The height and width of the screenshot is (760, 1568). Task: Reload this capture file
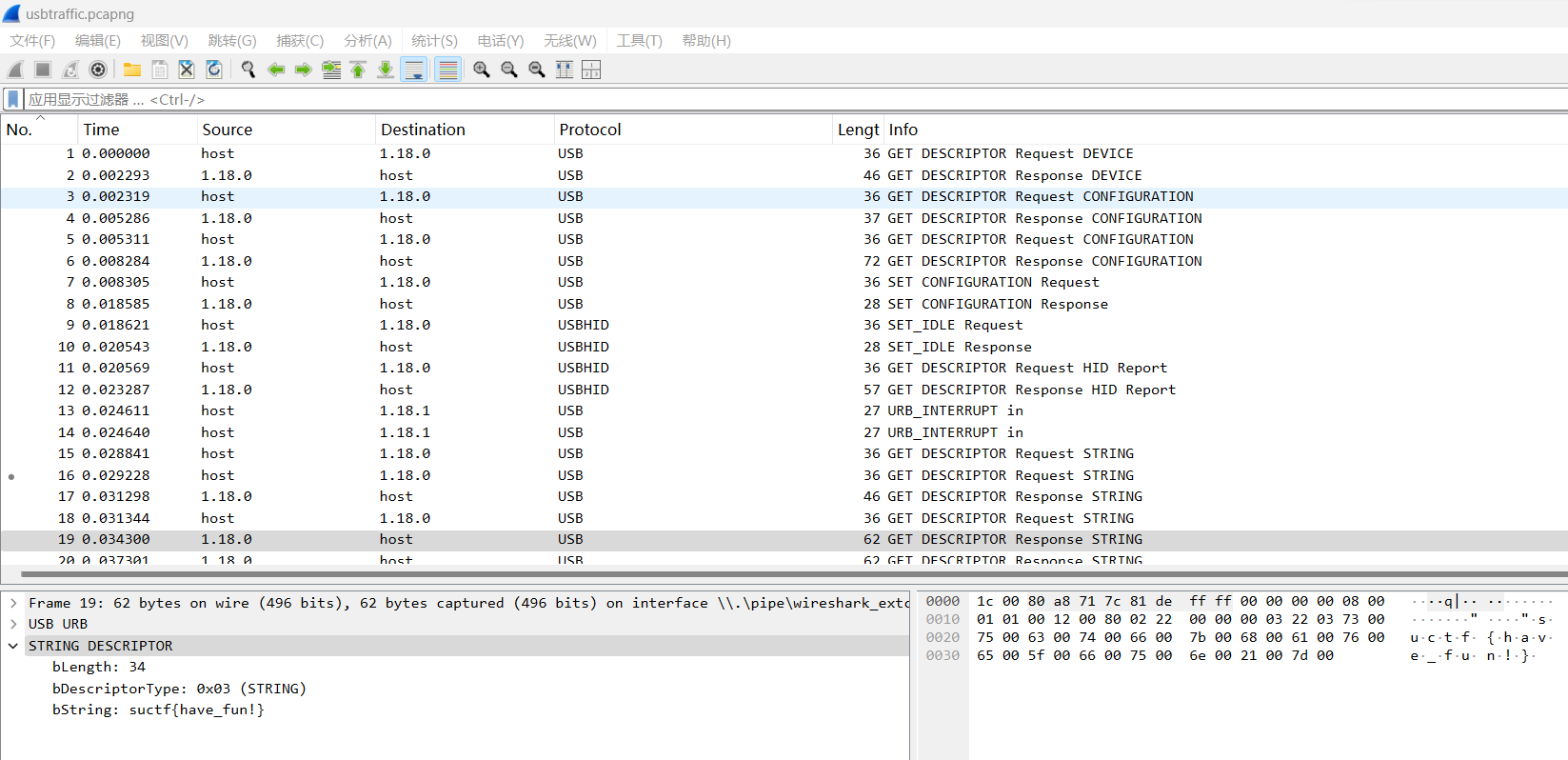click(x=214, y=70)
